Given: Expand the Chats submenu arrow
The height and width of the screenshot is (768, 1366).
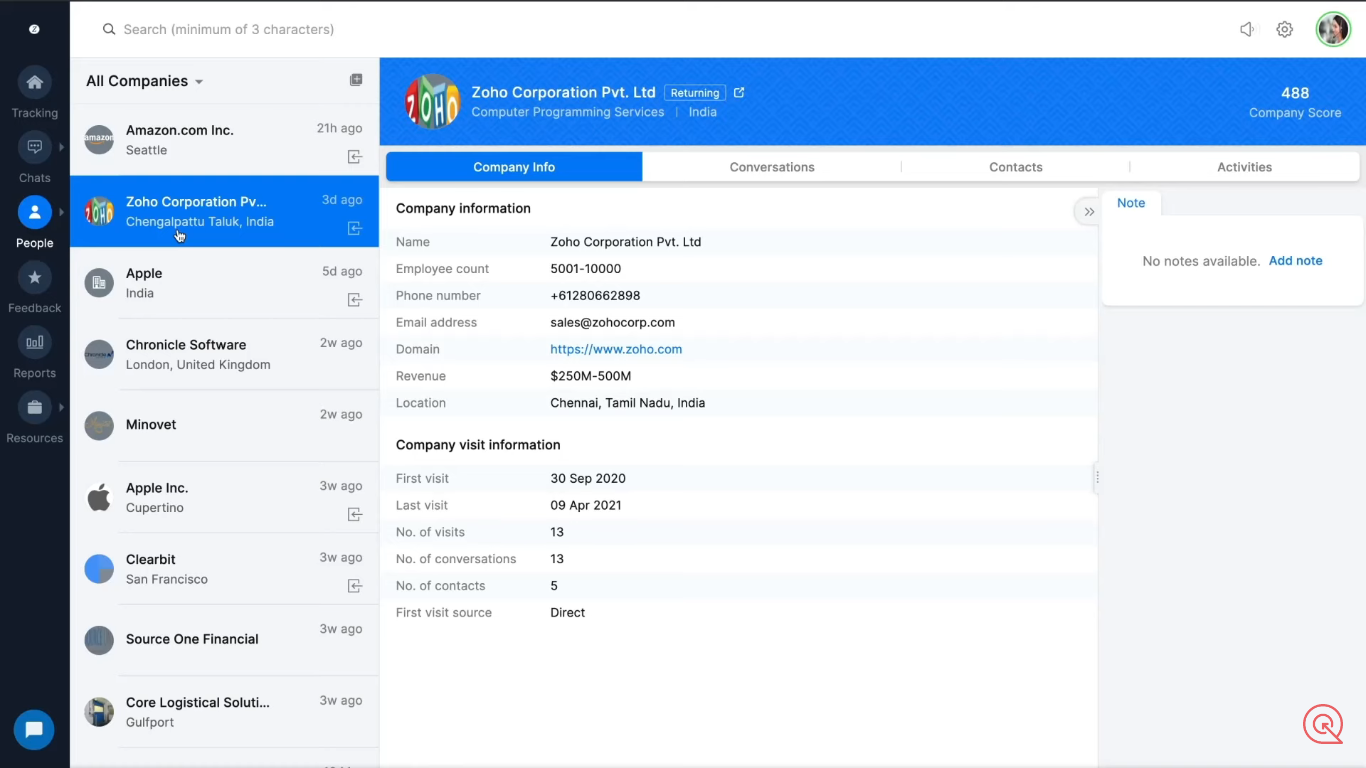Looking at the screenshot, I should pos(61,147).
